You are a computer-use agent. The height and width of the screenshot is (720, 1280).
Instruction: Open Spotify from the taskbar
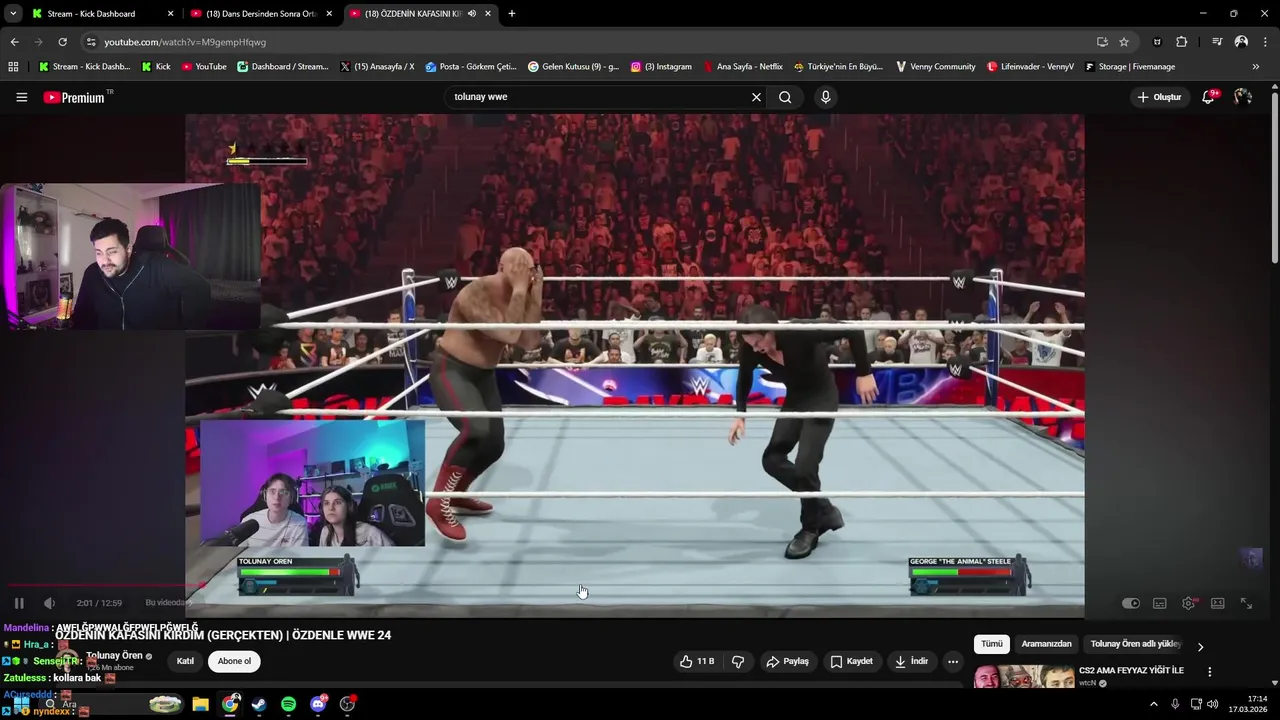point(289,704)
